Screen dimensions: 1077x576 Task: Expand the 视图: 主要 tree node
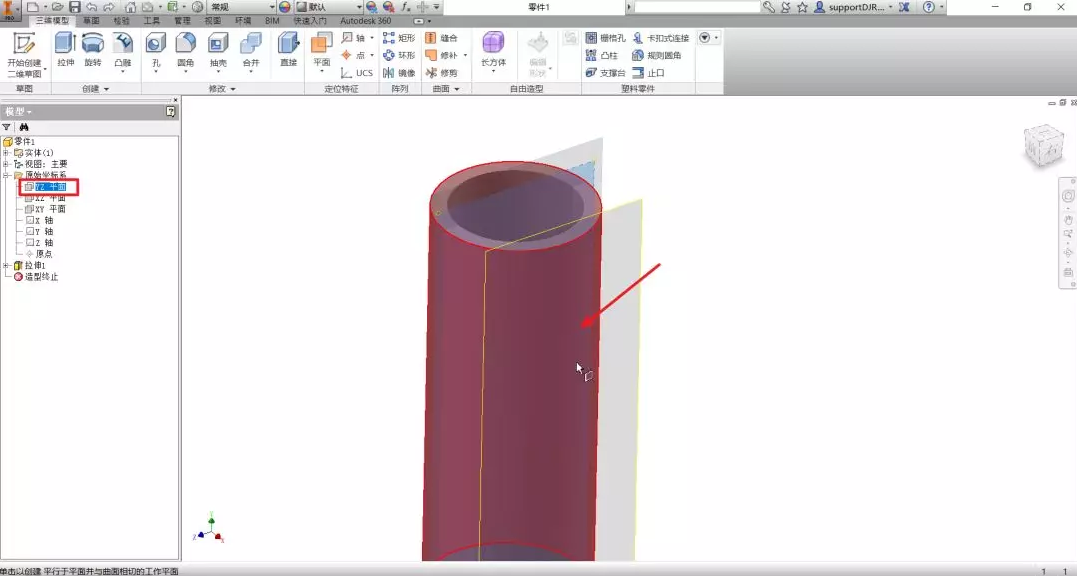point(5,164)
